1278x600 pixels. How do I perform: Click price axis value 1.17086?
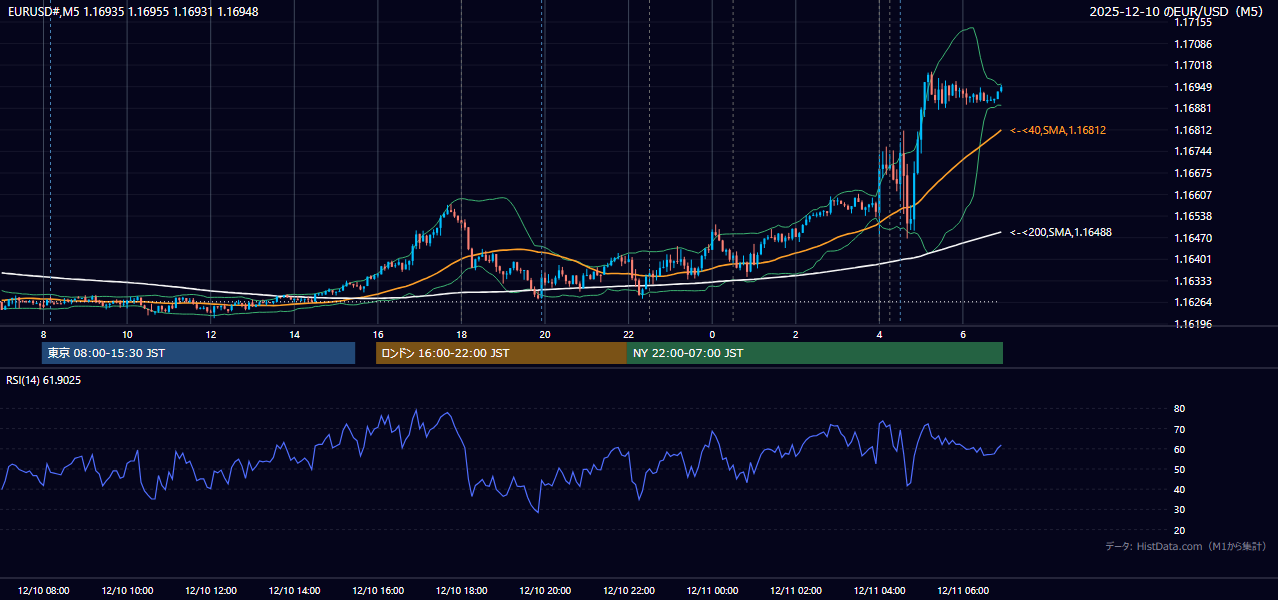click(x=1193, y=44)
